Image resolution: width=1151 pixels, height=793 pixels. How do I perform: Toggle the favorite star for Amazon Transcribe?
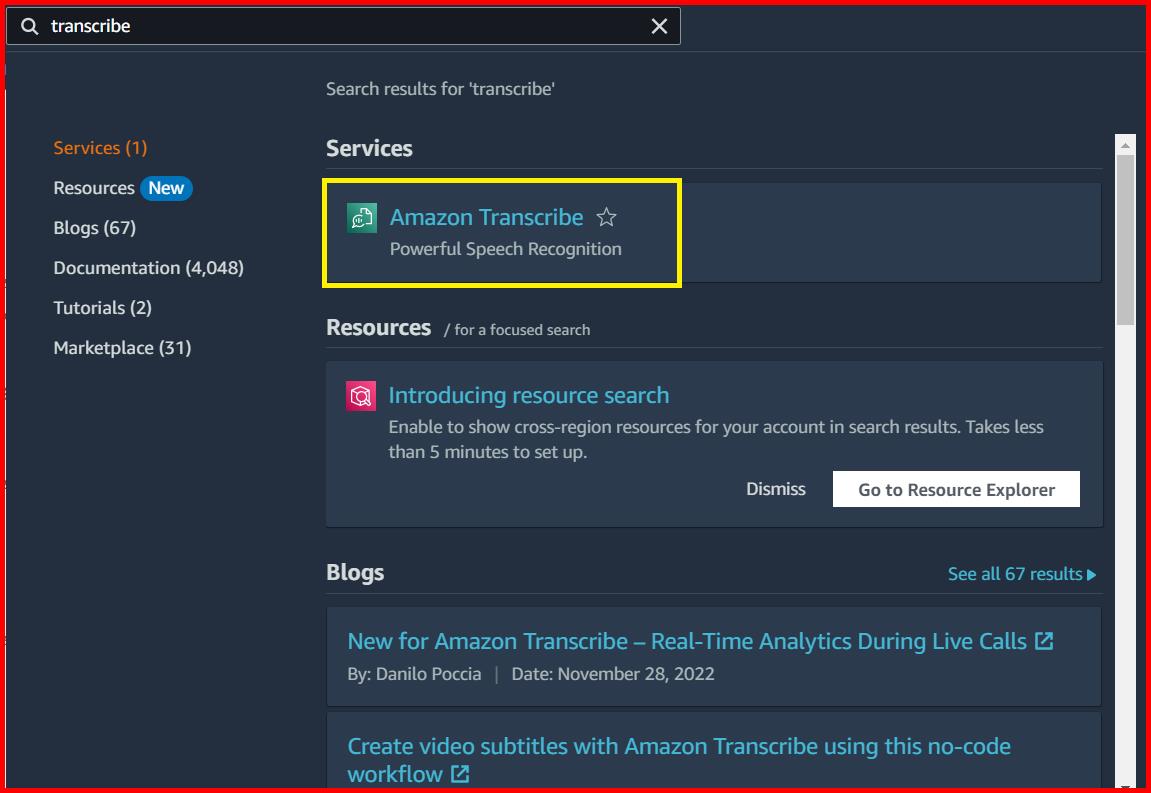pos(606,216)
